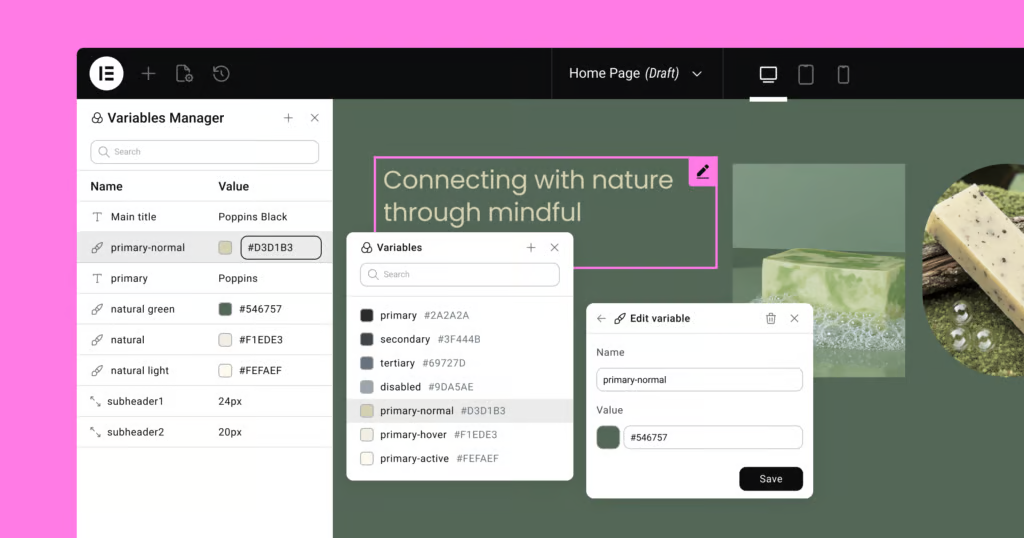This screenshot has width=1024, height=538.
Task: Open the document settings icon in top bar
Action: pos(184,73)
